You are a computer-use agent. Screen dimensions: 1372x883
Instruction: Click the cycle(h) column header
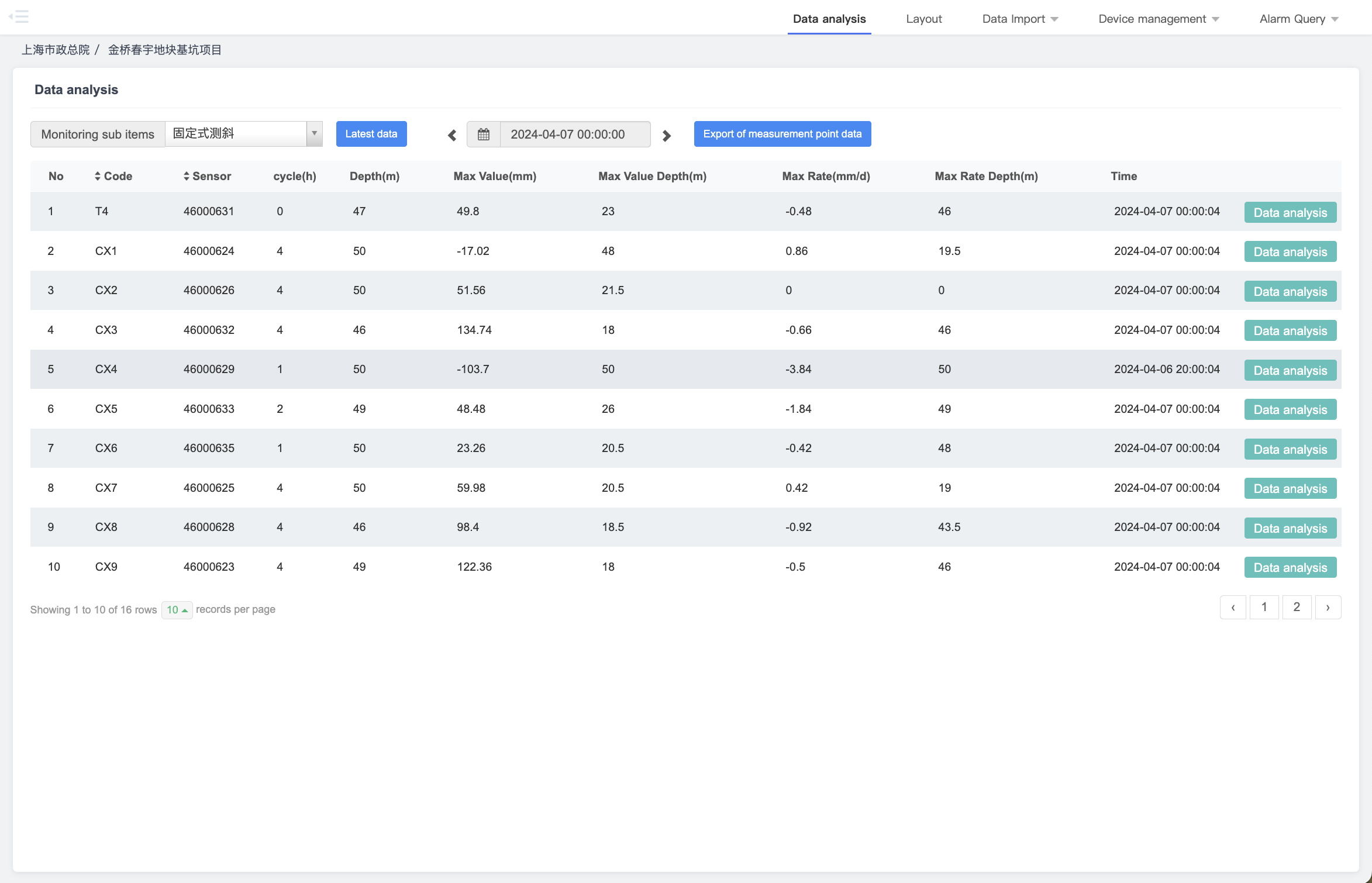295,176
